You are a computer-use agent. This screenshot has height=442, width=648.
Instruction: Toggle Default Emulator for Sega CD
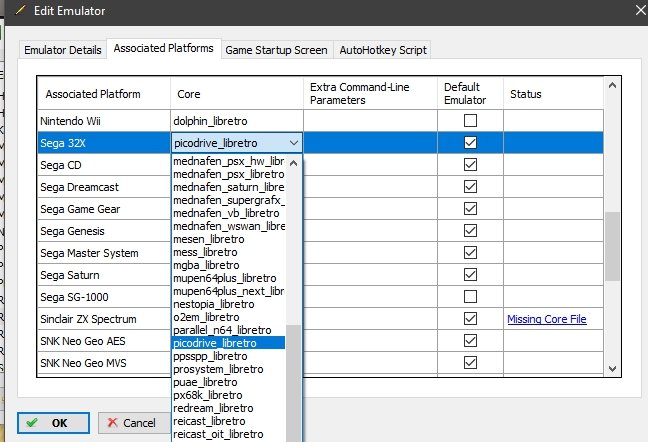click(470, 164)
